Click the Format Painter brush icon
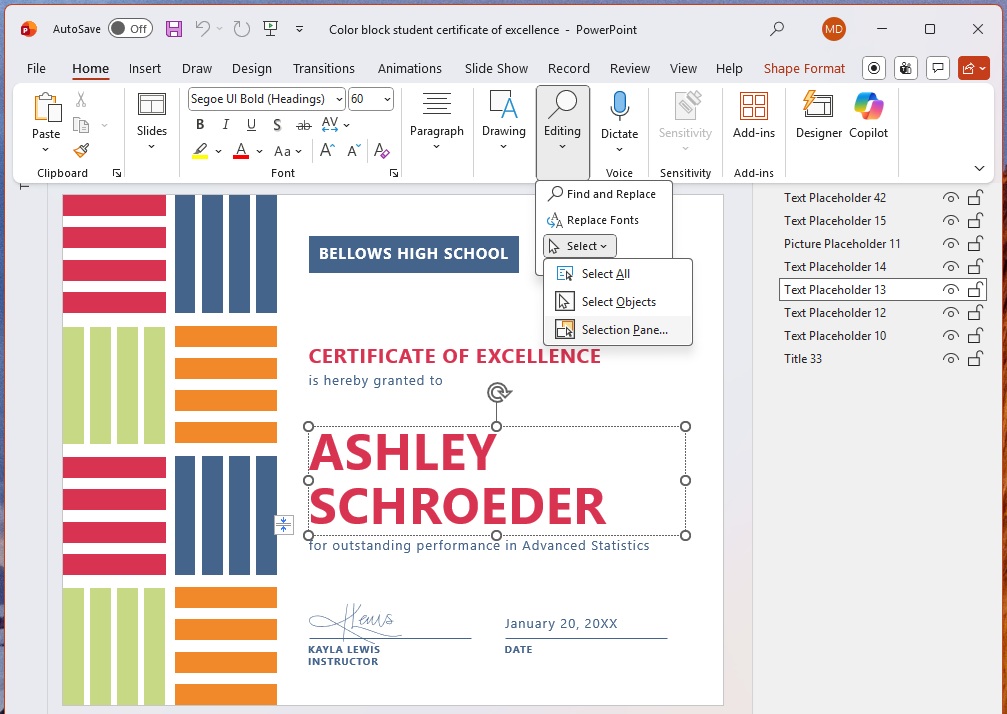Screen dimensions: 1007x714 click(x=81, y=151)
